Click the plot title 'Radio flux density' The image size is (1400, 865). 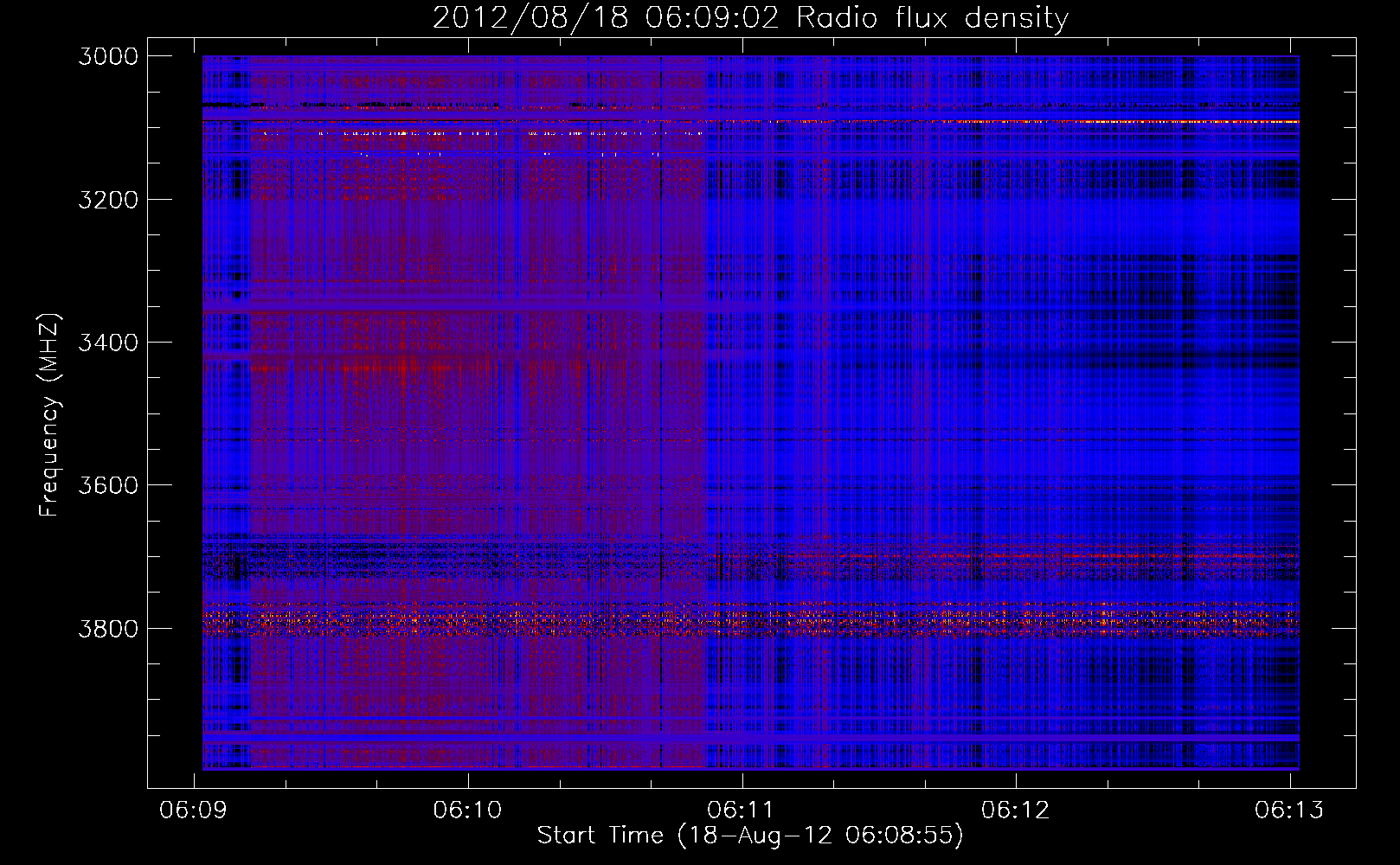pos(933,18)
